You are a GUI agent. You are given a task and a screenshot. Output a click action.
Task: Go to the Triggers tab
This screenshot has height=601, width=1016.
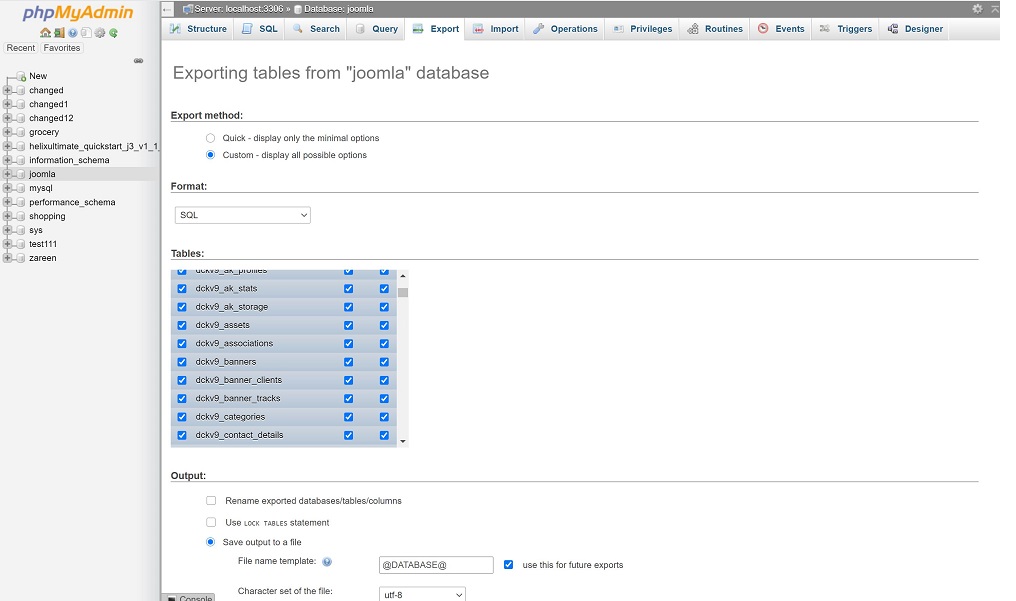click(846, 29)
